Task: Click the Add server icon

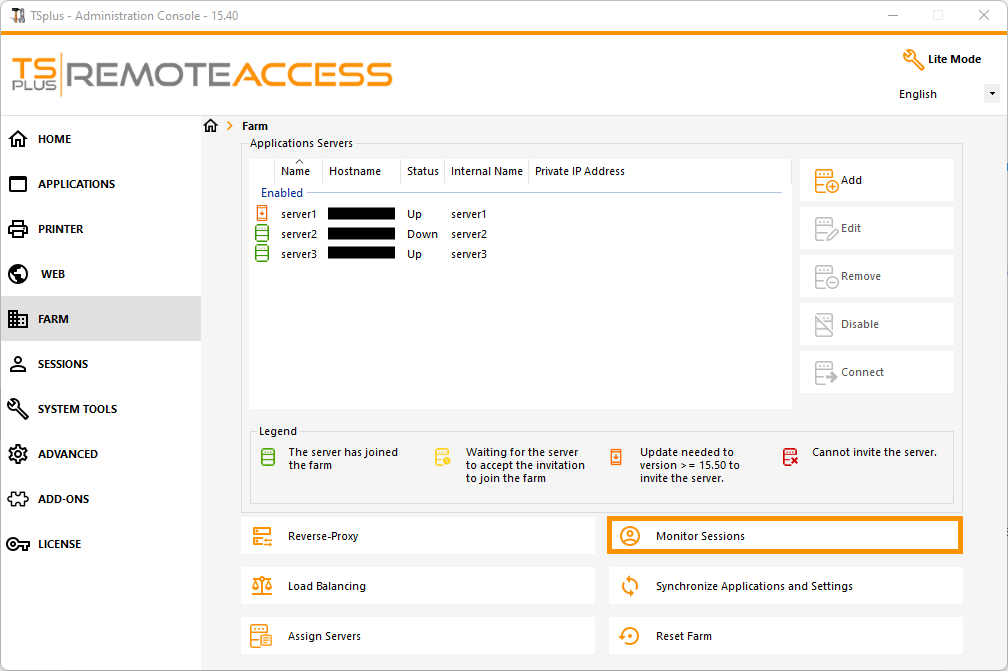Action: pos(826,181)
